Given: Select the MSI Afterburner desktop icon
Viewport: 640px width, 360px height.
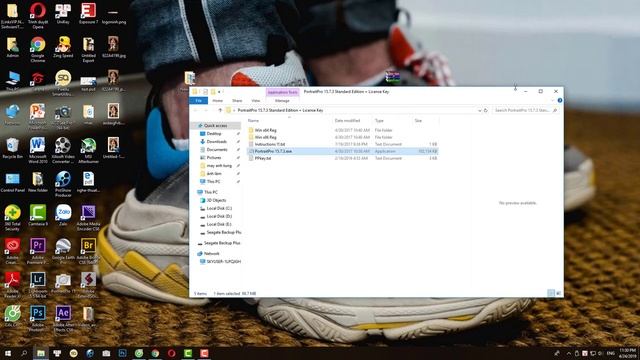Looking at the screenshot, I should 88,150.
